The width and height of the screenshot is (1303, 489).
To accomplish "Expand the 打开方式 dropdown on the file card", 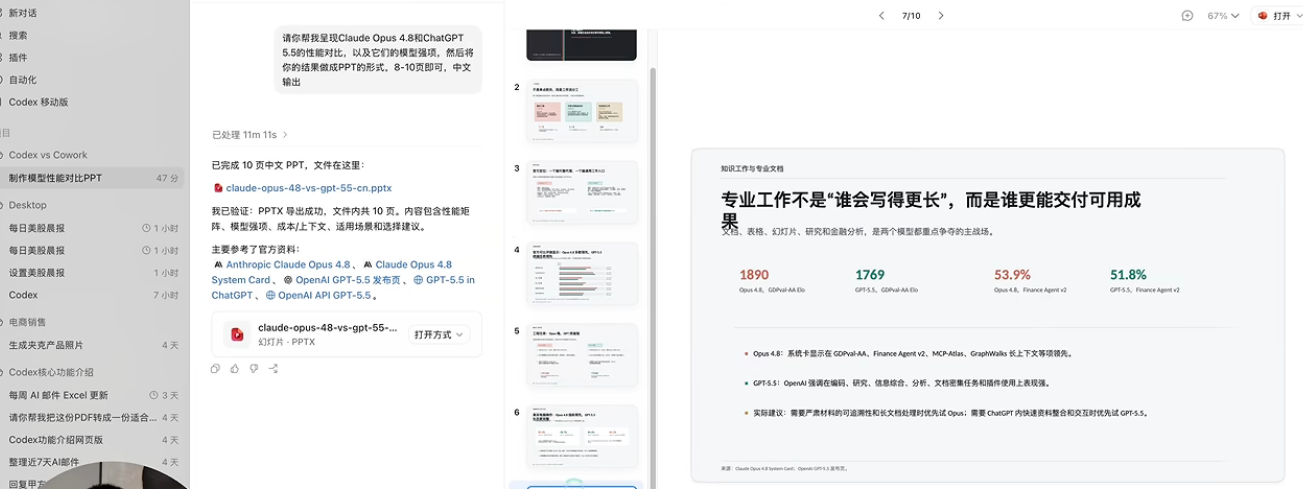I will 439,335.
